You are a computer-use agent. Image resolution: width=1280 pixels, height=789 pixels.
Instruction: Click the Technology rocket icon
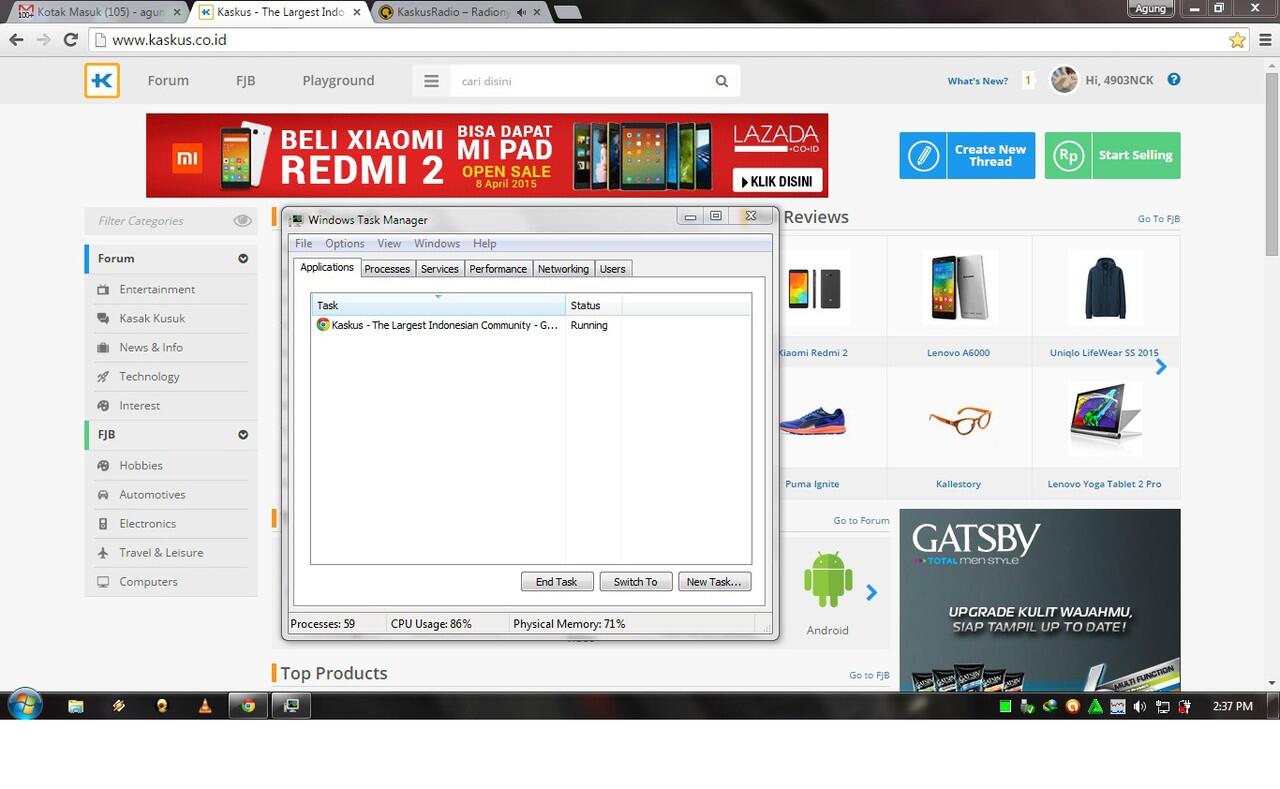[x=102, y=376]
